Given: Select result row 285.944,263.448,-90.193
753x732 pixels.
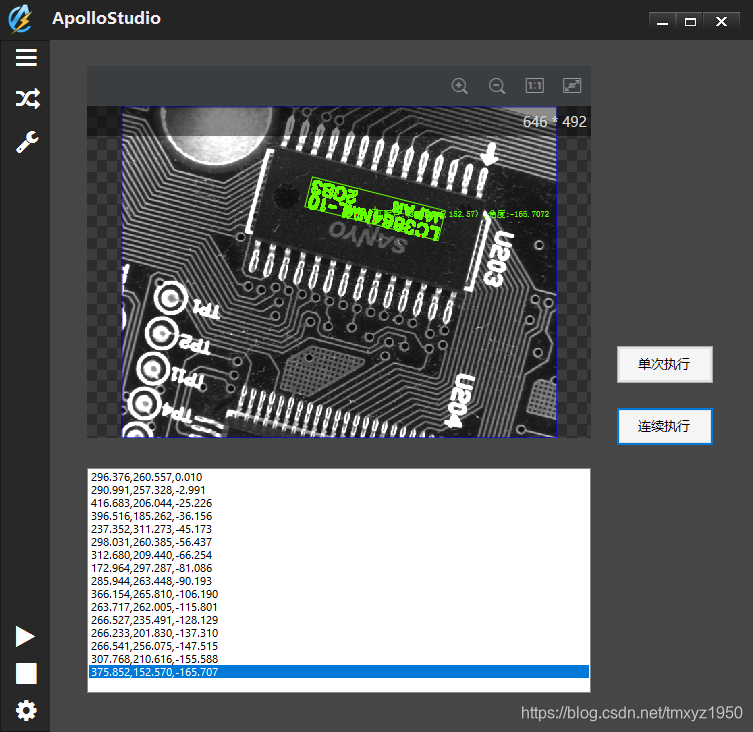Looking at the screenshot, I should pos(339,581).
